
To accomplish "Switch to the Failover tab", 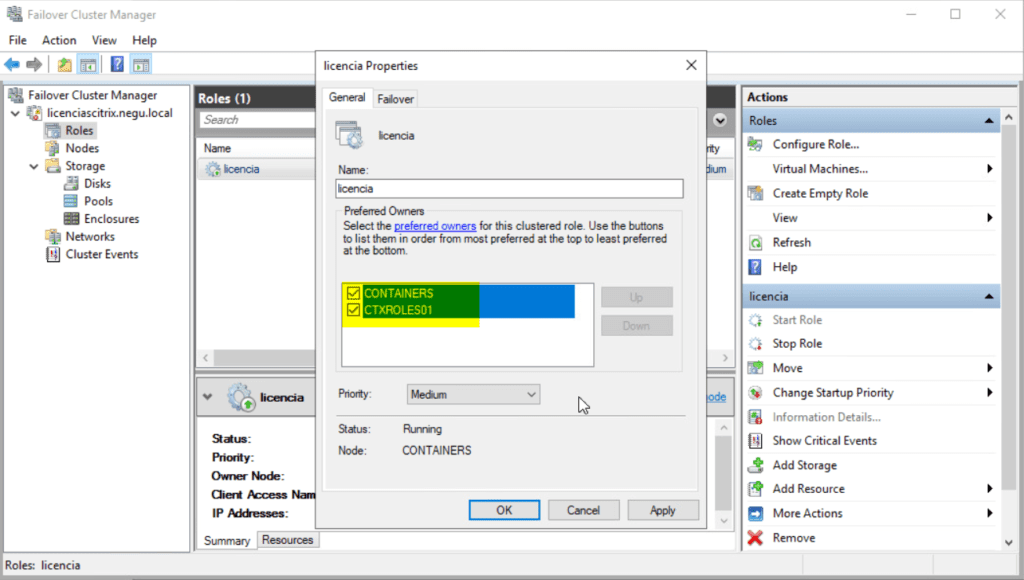I will 395,98.
